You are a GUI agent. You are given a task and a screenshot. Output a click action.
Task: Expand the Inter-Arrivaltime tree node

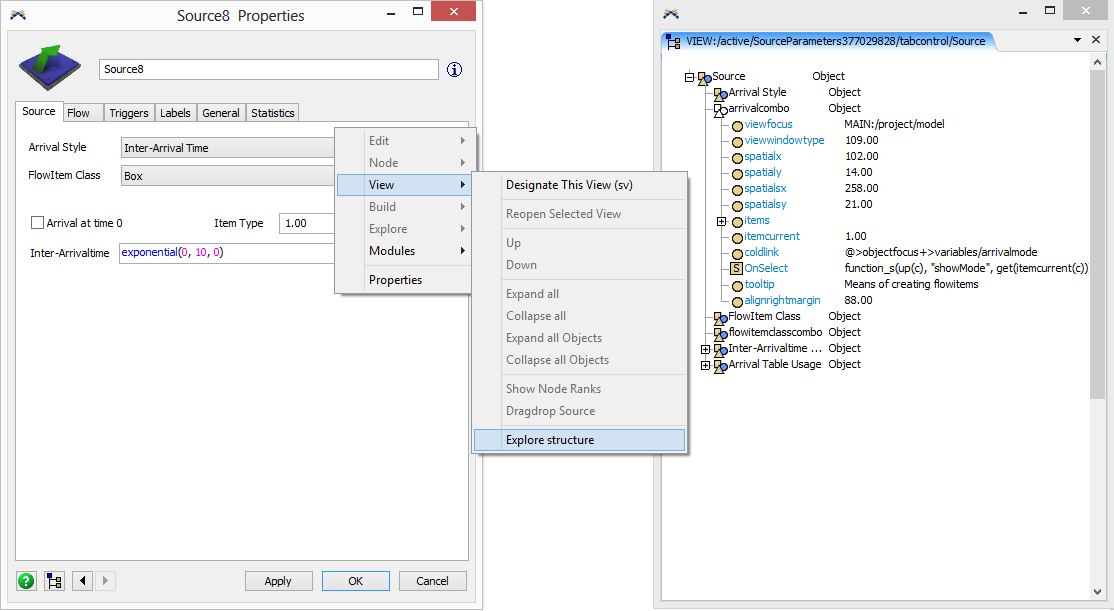coord(706,349)
